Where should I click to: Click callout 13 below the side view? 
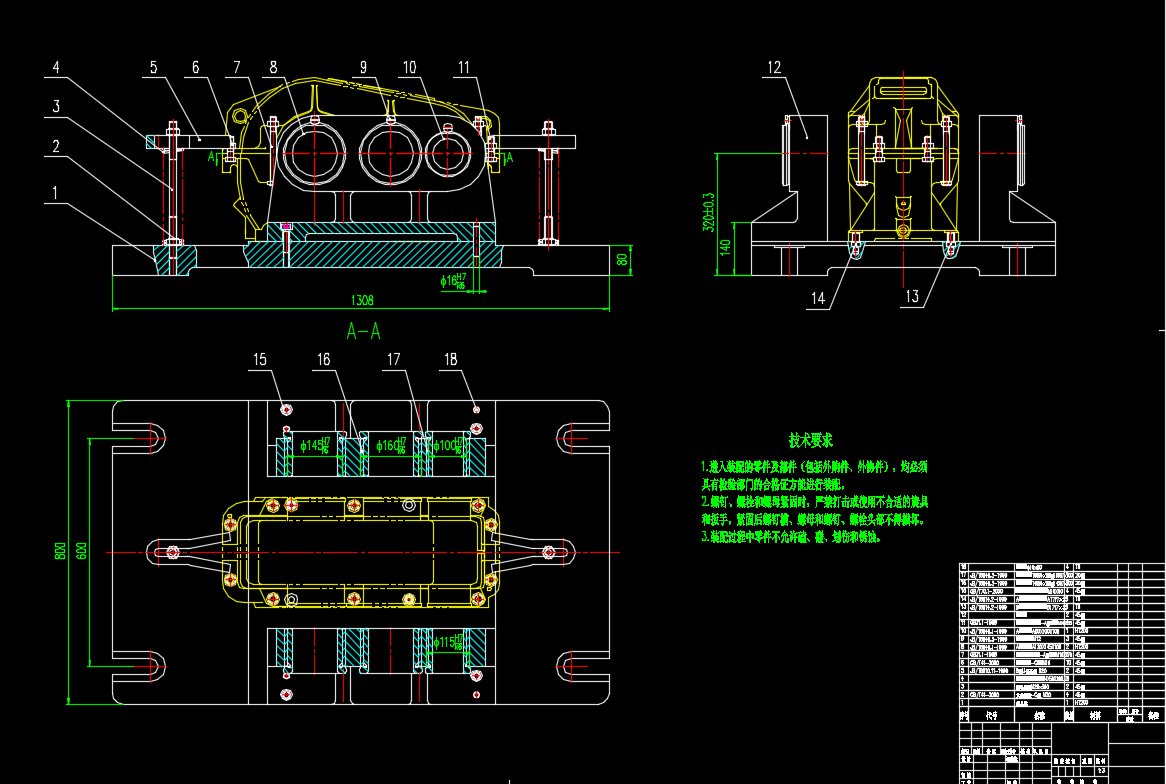pyautogui.click(x=912, y=297)
